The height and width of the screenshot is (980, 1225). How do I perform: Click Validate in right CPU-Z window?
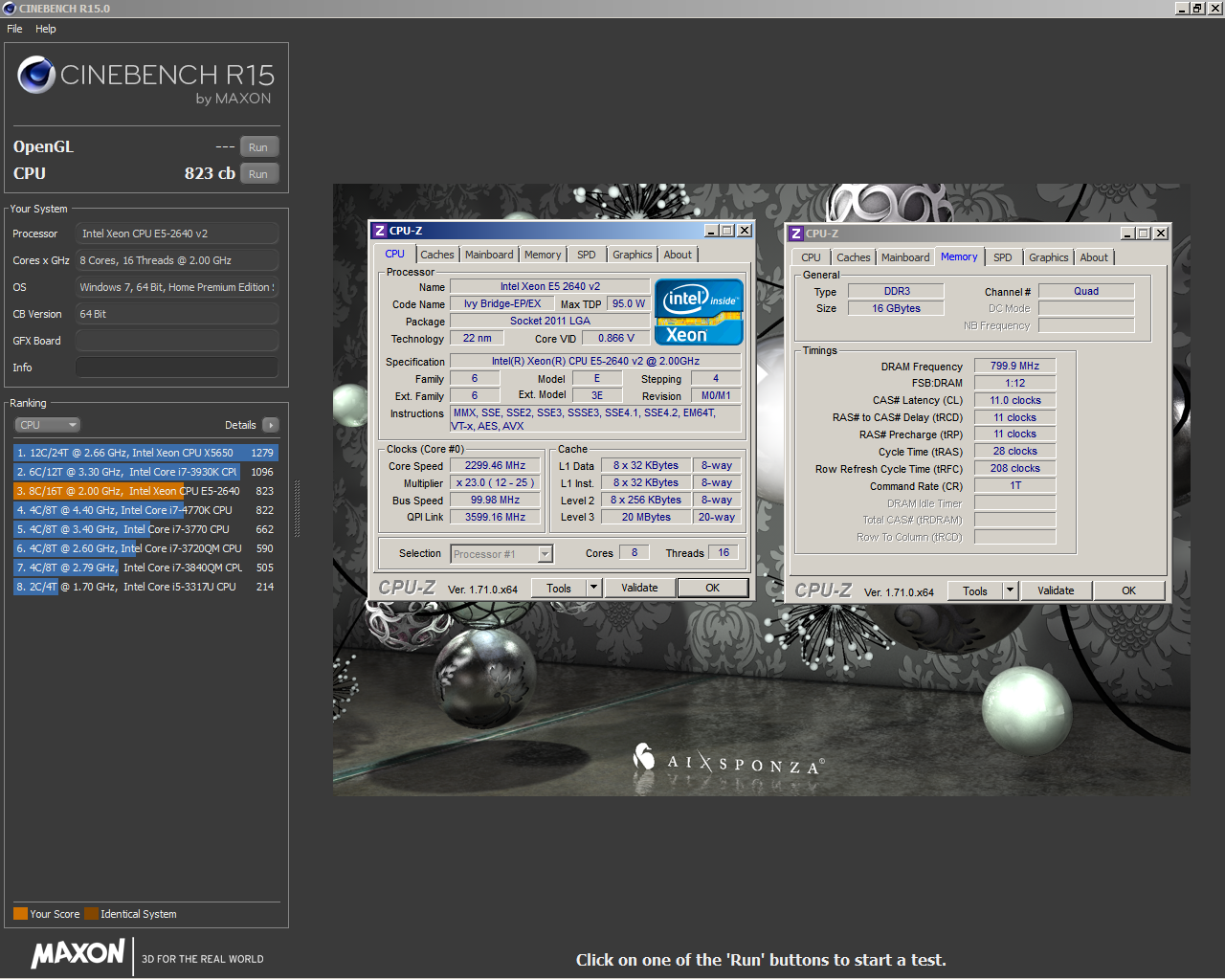pyautogui.click(x=1056, y=590)
